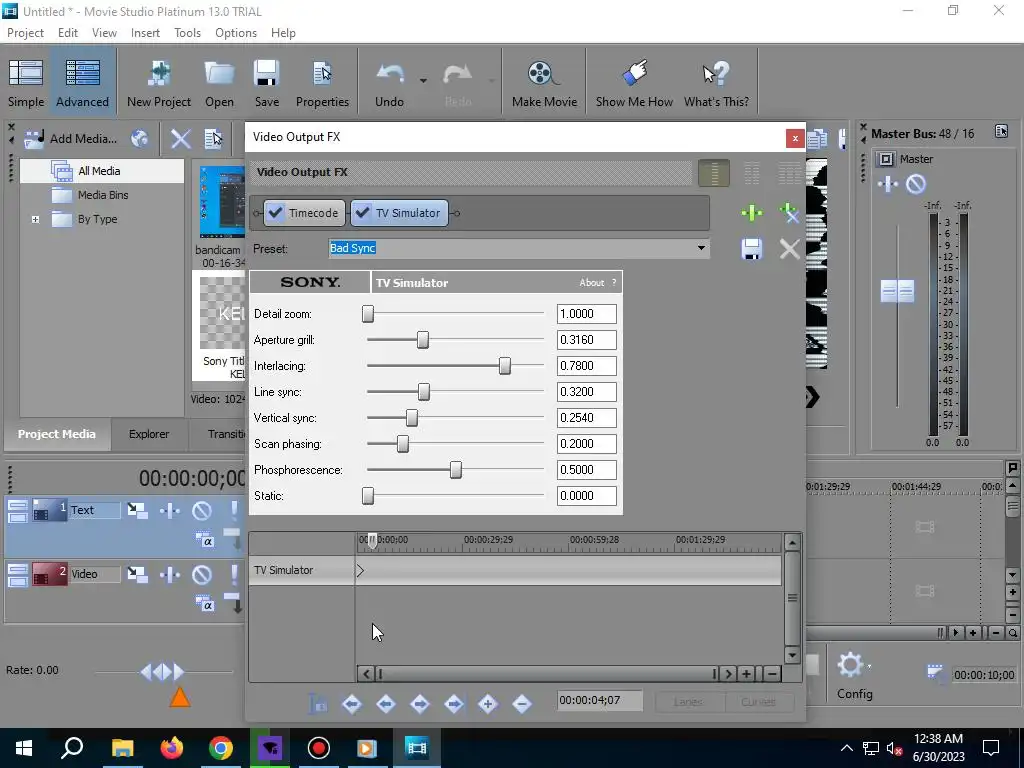
Task: Toggle compositing mode on Text track
Action: point(204,539)
